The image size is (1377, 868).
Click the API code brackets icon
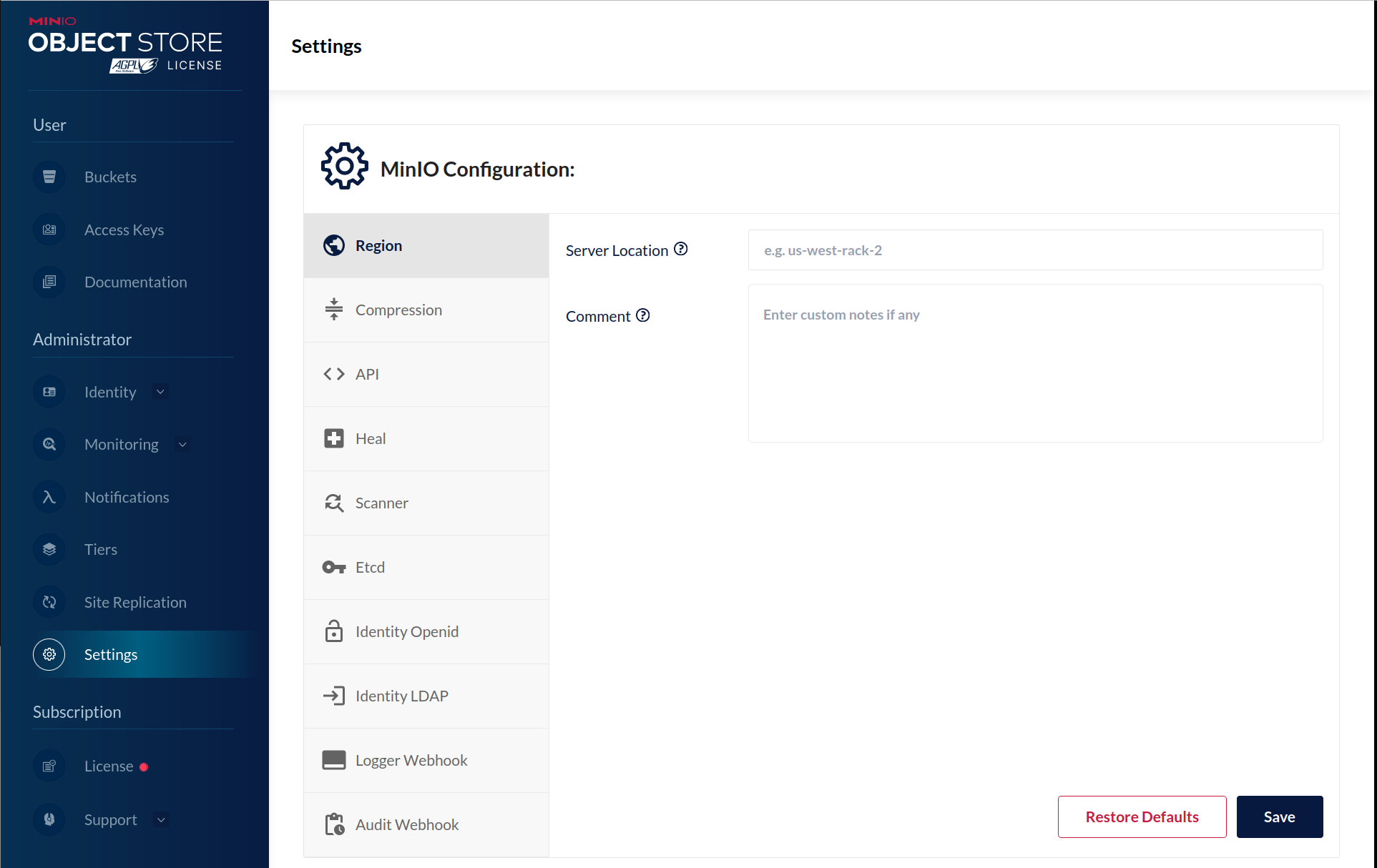click(x=334, y=374)
